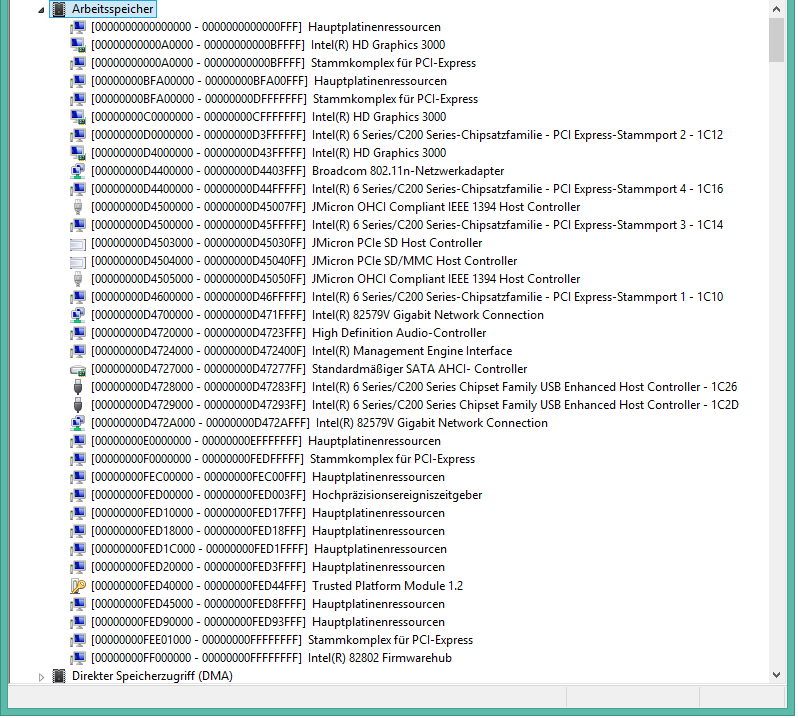Image resolution: width=798 pixels, height=718 pixels.
Task: Click JMicron PCIe SD Host Controller icon
Action: point(78,244)
